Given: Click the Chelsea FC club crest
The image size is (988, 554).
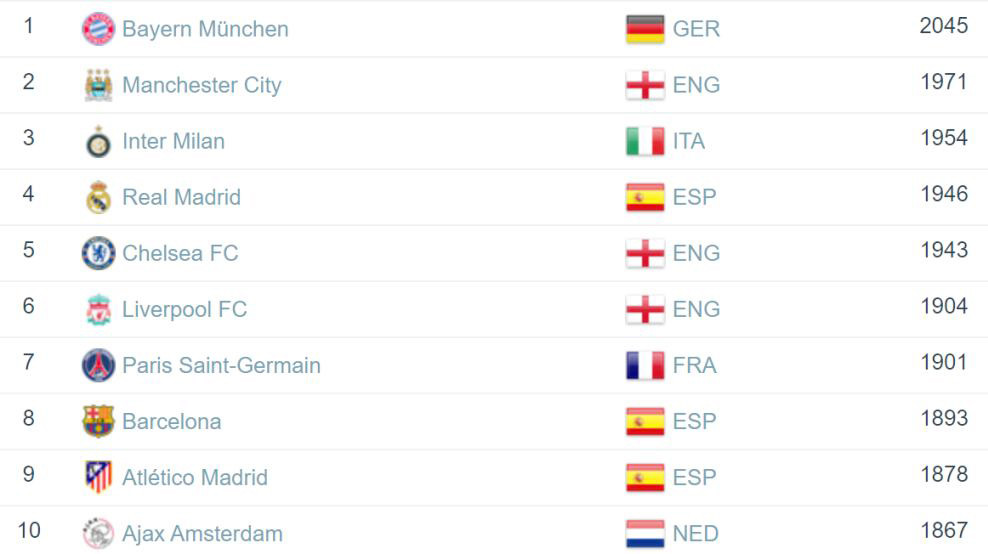Looking at the screenshot, I should click(x=98, y=253).
